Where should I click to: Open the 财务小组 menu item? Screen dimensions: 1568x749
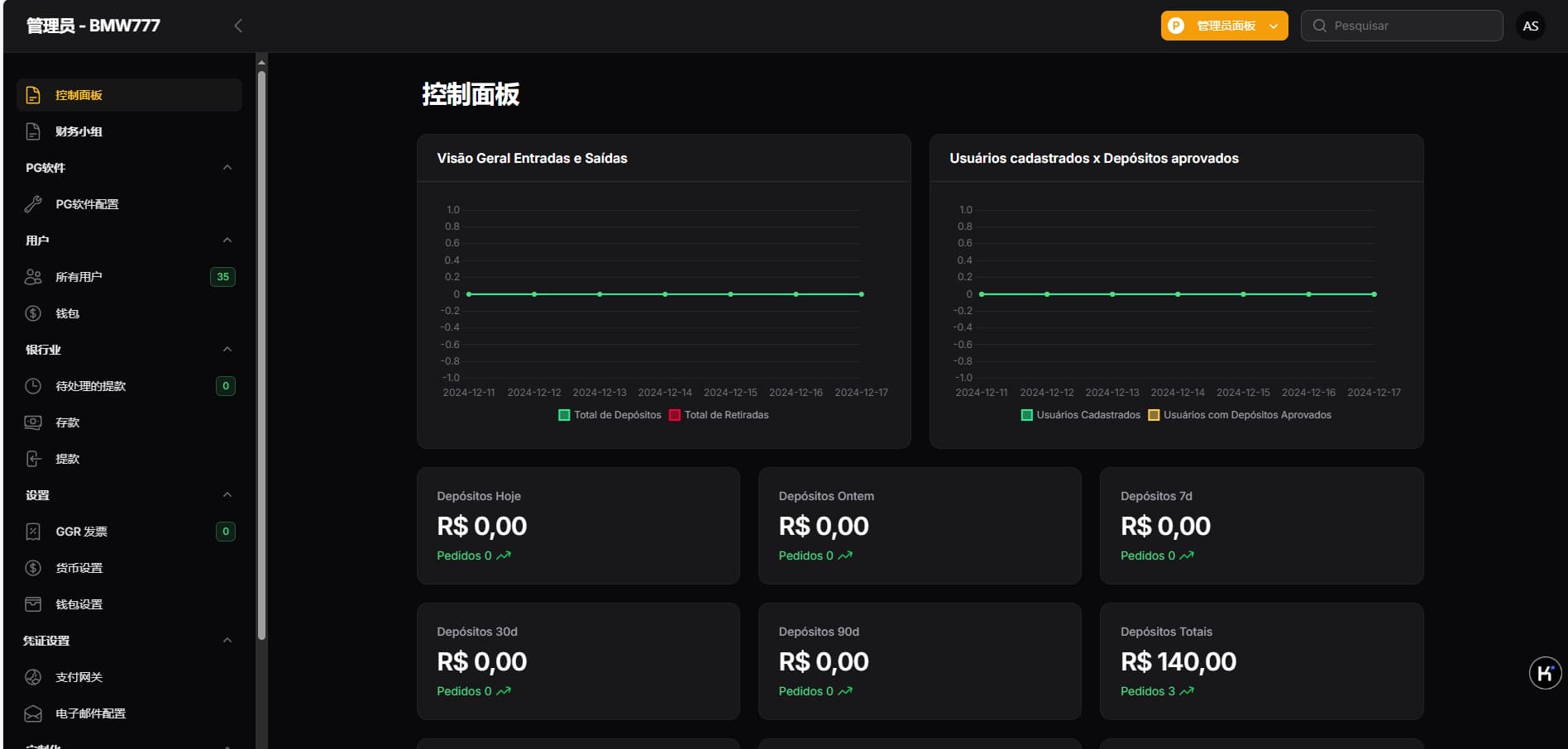point(79,131)
